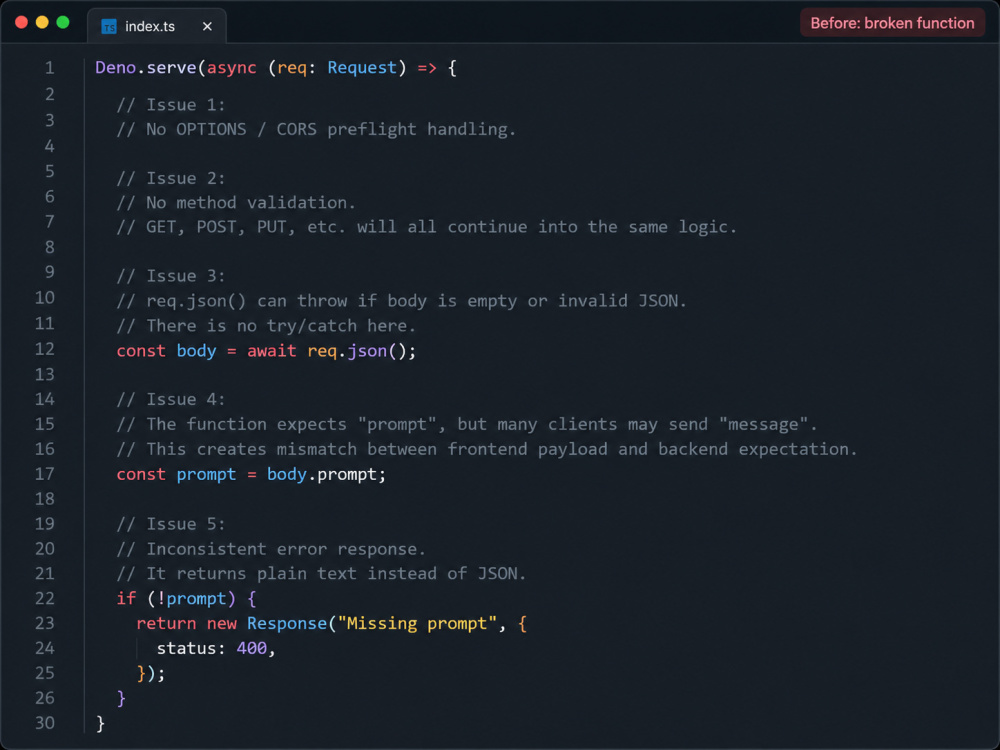Click the 'It returns plain text' comment line

click(321, 573)
